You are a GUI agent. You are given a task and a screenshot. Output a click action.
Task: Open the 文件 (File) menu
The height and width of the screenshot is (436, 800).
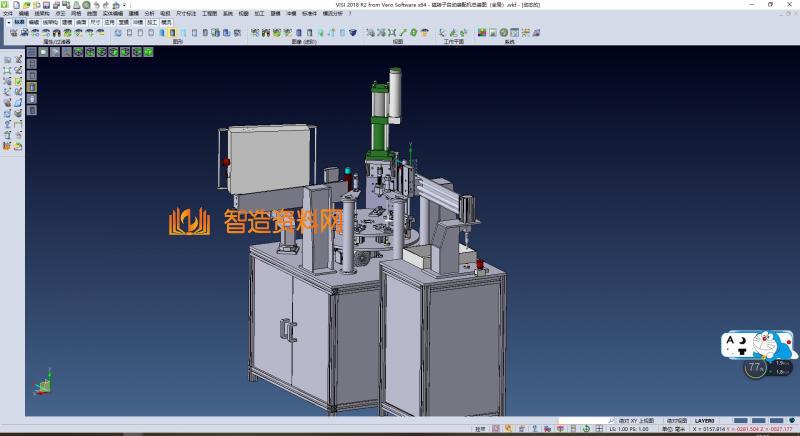point(8,14)
